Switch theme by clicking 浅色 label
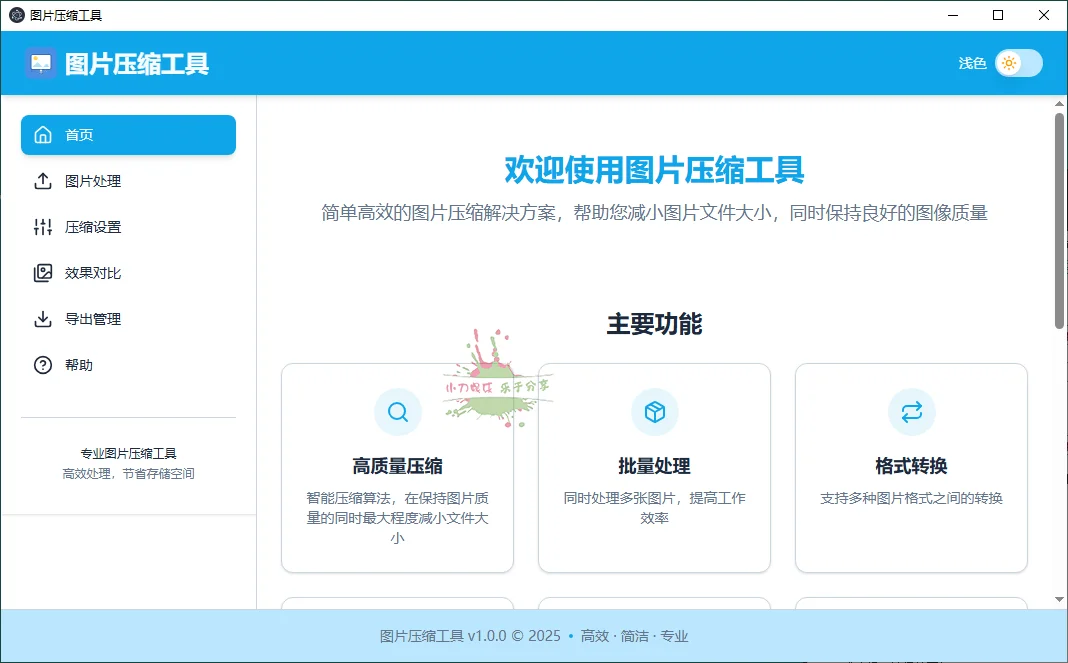 tap(971, 63)
